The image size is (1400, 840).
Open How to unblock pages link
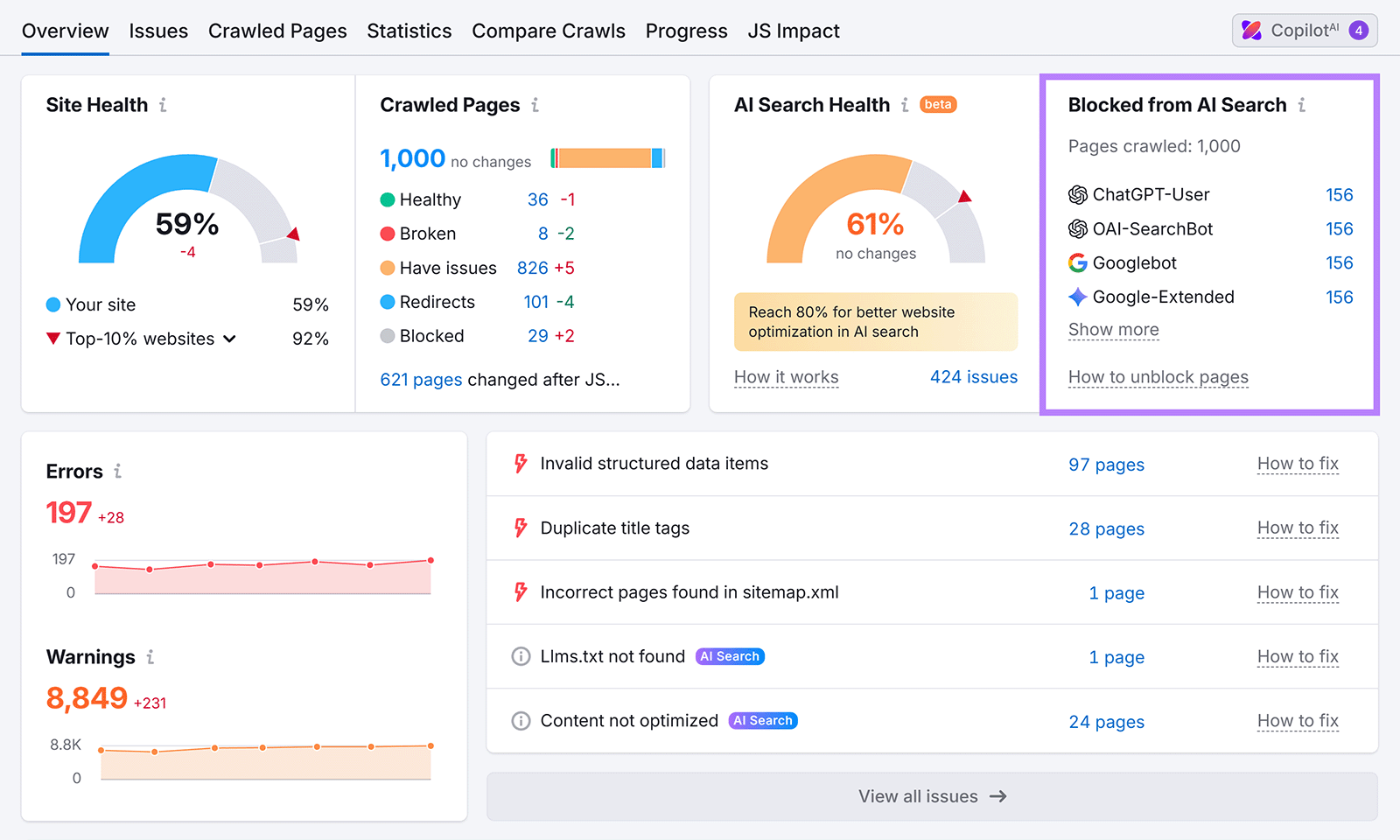click(1158, 377)
